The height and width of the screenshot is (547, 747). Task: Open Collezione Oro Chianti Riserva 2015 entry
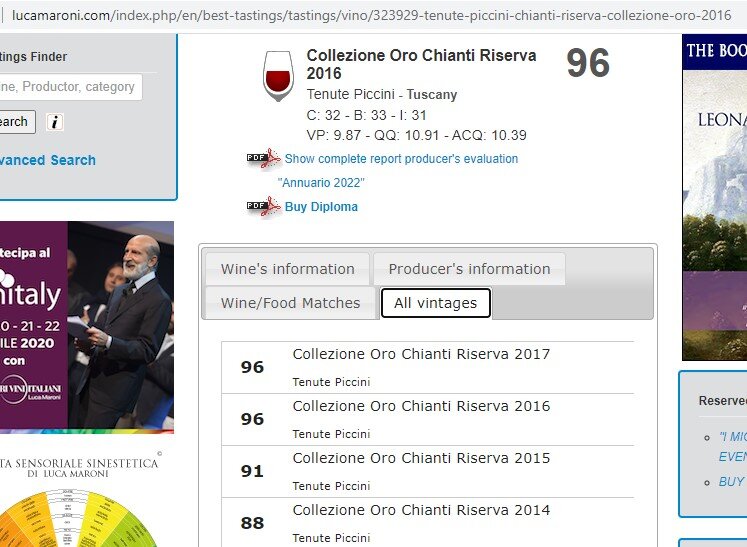421,458
